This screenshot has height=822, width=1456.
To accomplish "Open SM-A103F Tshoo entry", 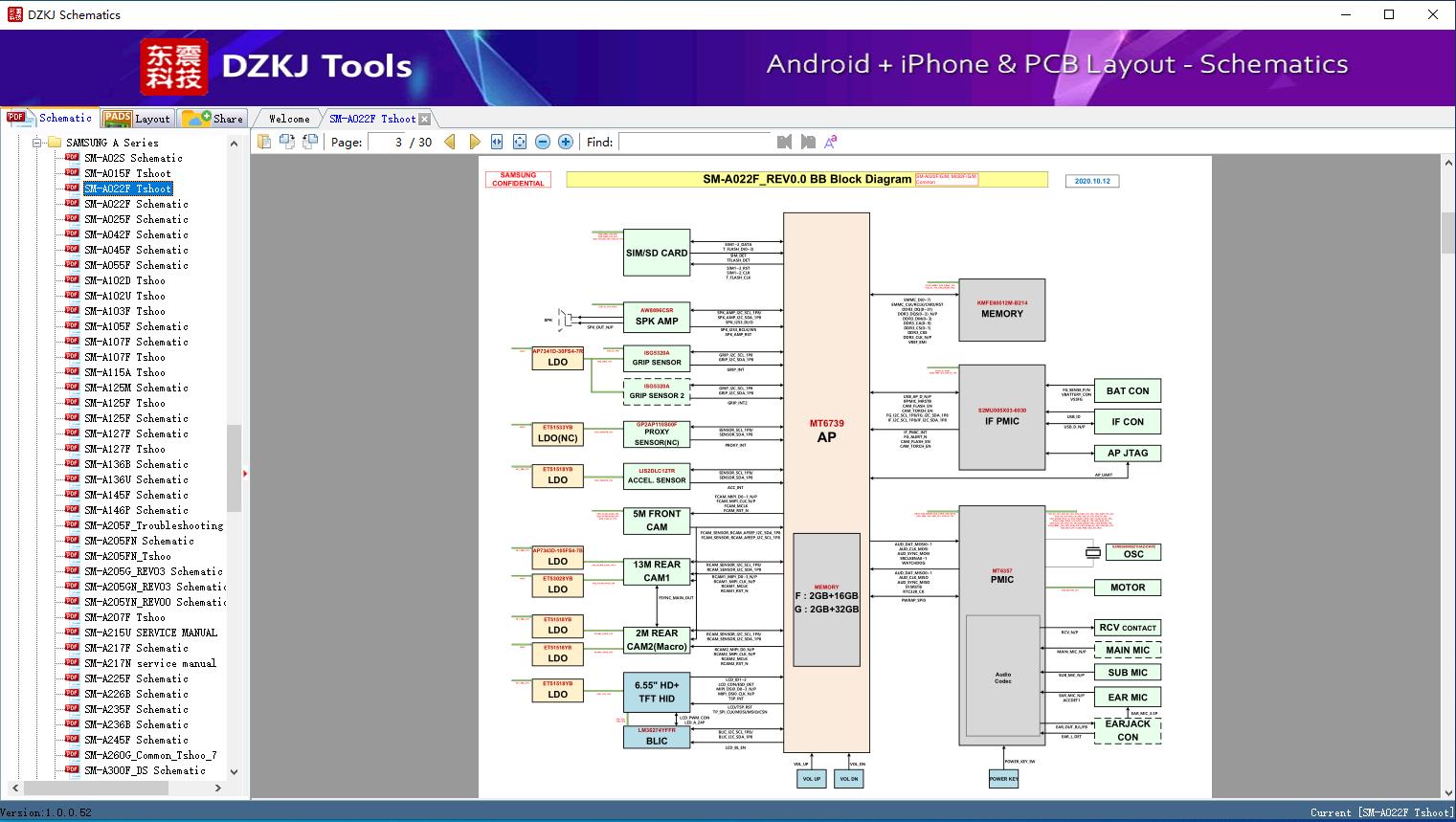I will click(124, 311).
